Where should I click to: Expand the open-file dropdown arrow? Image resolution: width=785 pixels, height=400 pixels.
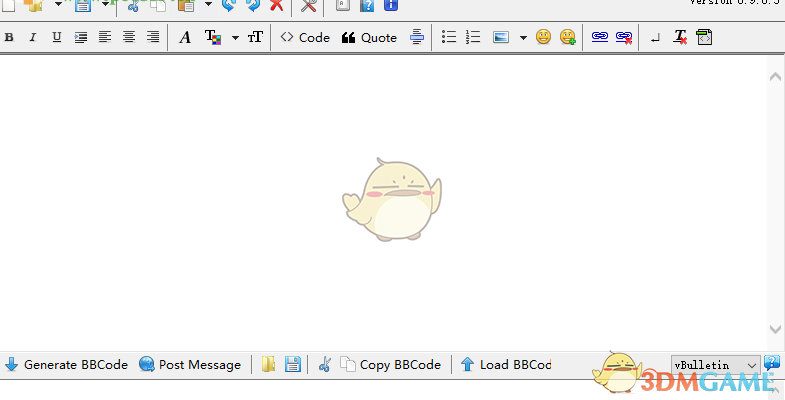tap(58, 5)
